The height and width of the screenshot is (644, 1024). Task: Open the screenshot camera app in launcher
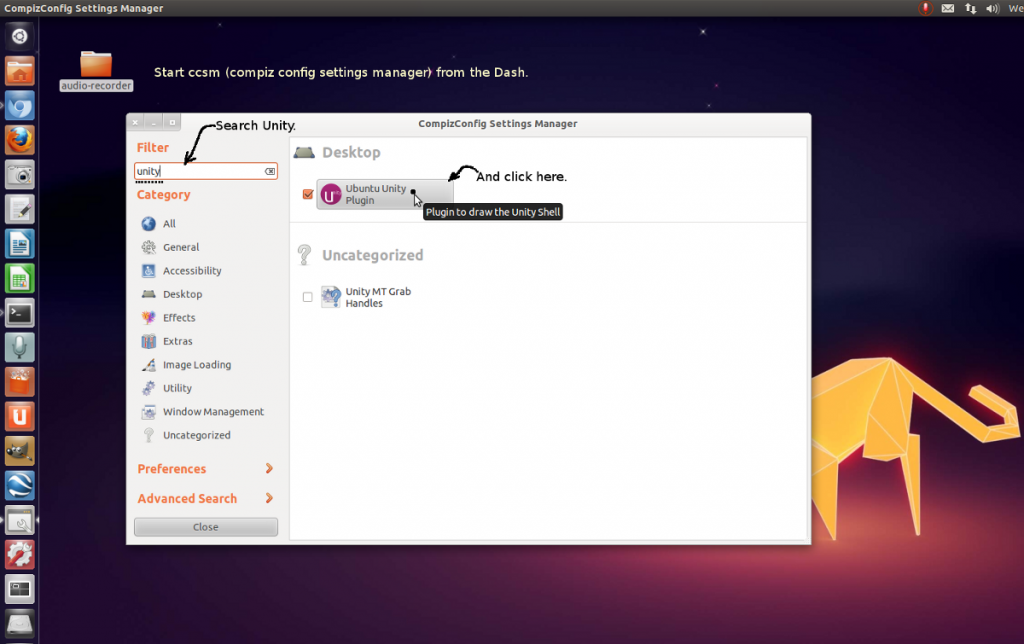20,175
